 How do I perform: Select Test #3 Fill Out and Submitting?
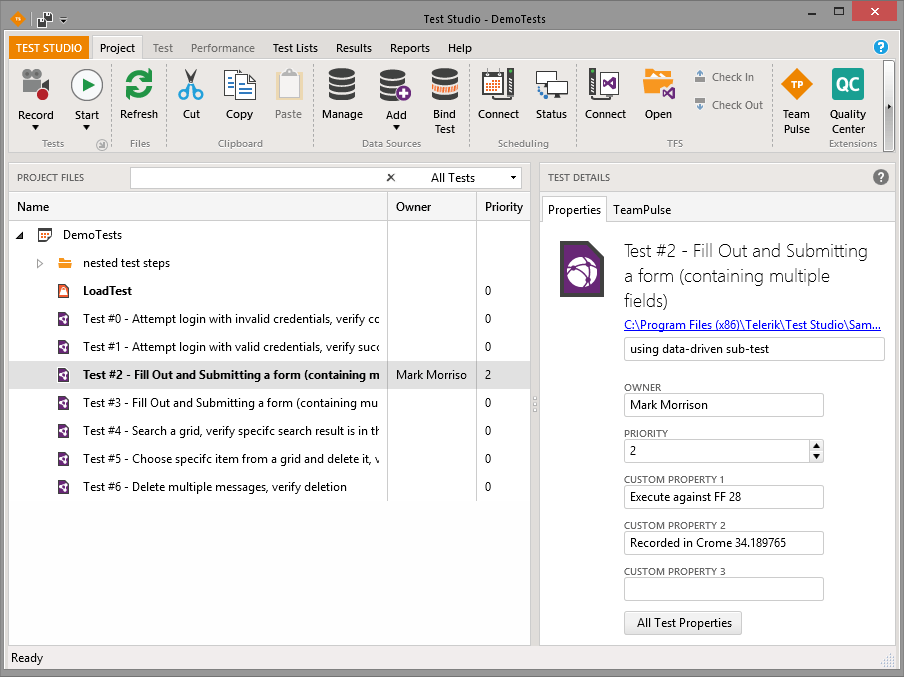(x=231, y=403)
